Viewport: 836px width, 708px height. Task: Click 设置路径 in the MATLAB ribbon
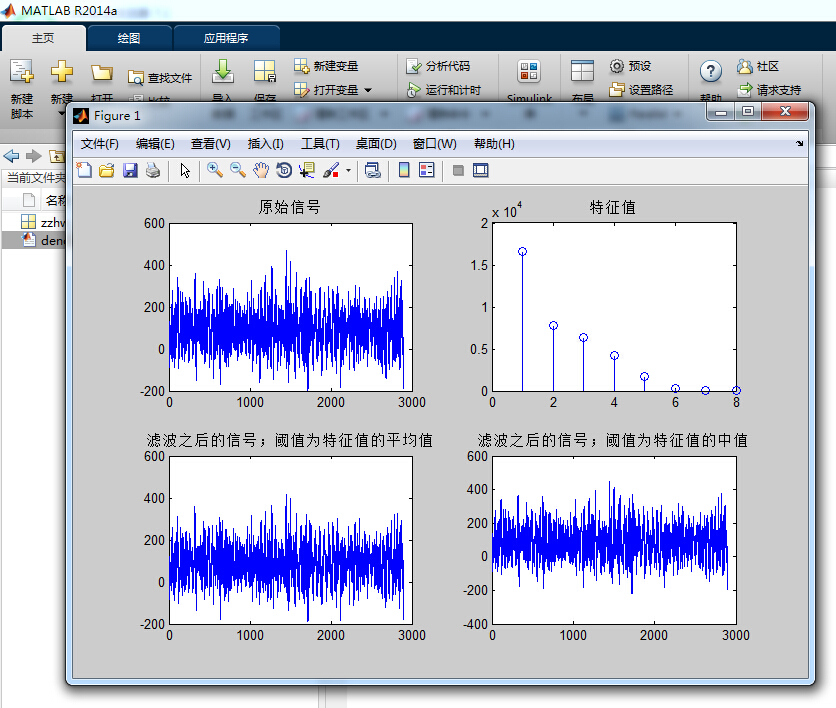pyautogui.click(x=641, y=90)
